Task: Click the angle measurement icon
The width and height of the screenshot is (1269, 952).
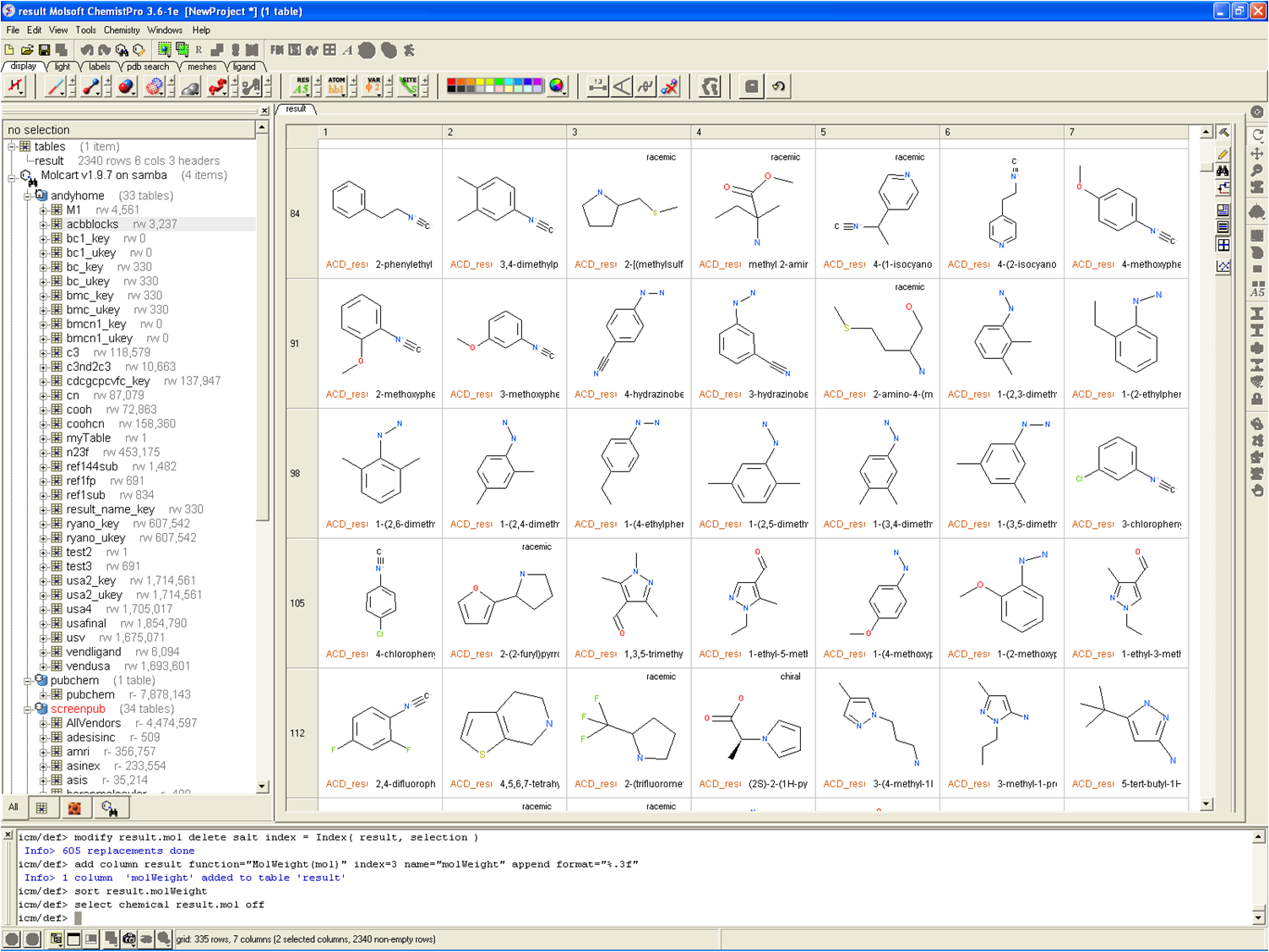Action: point(622,86)
